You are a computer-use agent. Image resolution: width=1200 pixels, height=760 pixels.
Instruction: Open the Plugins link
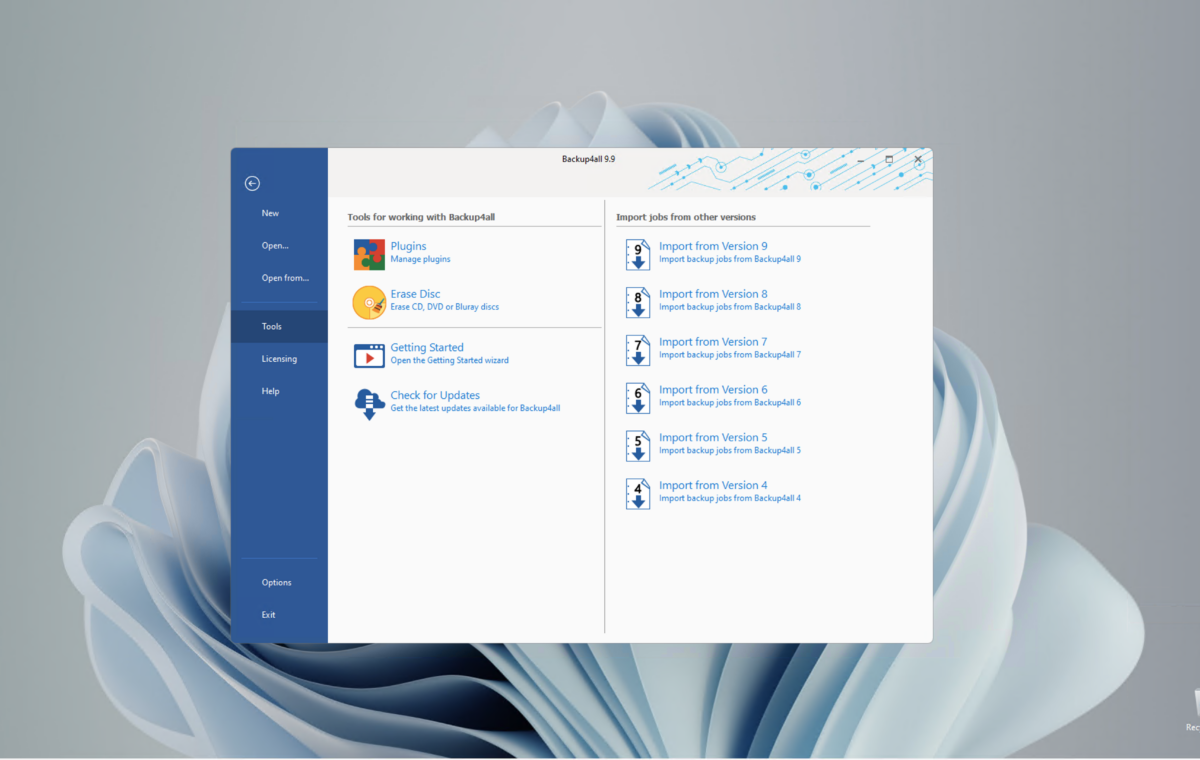click(x=408, y=246)
